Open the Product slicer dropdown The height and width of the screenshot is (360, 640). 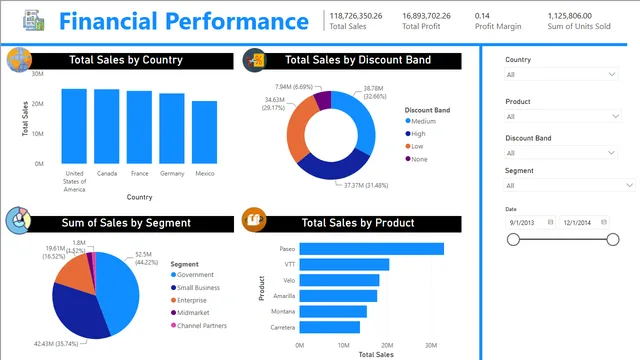pyautogui.click(x=563, y=116)
